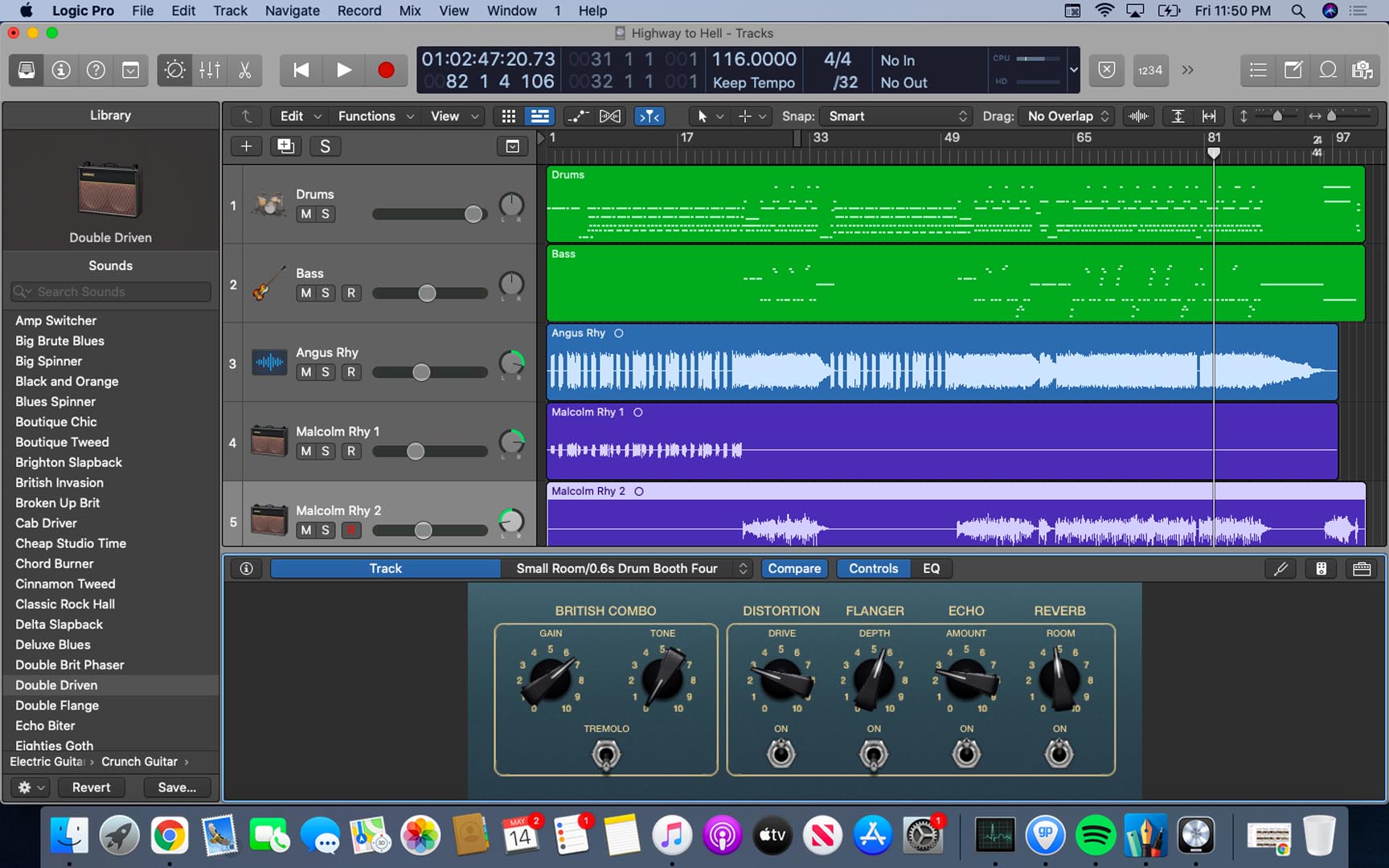Flip the Tremolo switch

[x=607, y=754]
